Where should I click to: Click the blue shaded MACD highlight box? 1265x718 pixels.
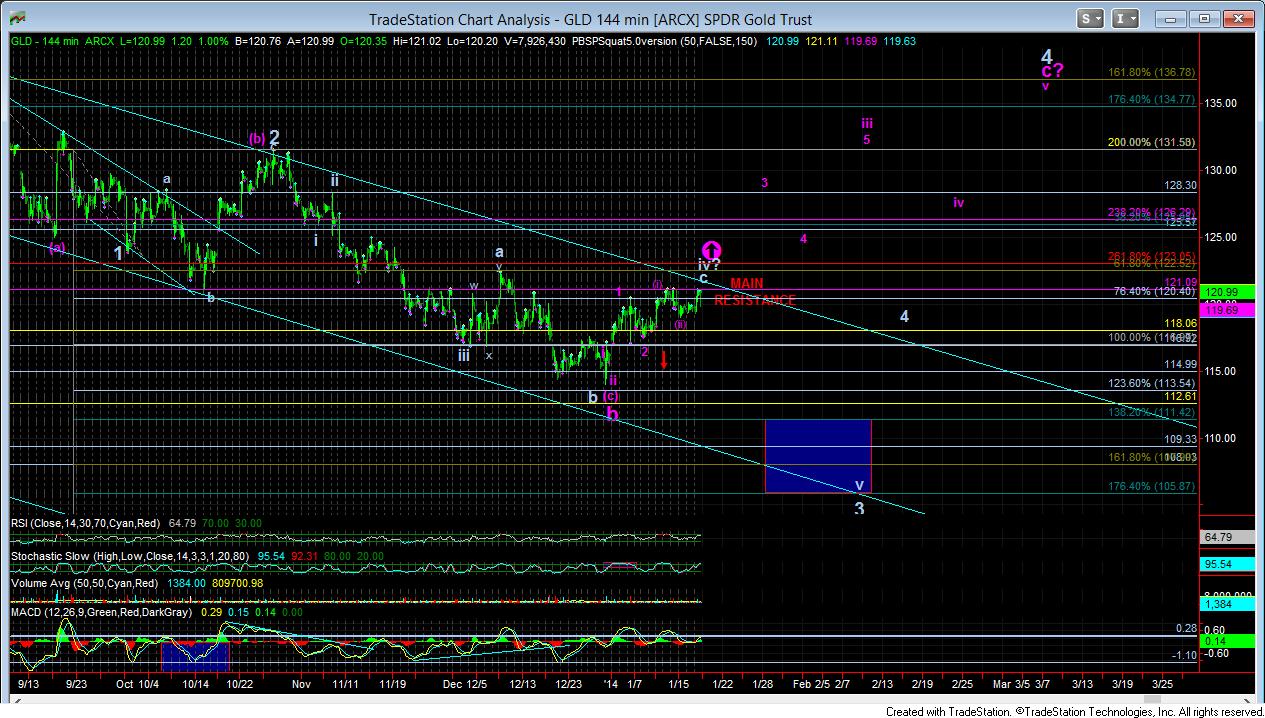pos(195,655)
